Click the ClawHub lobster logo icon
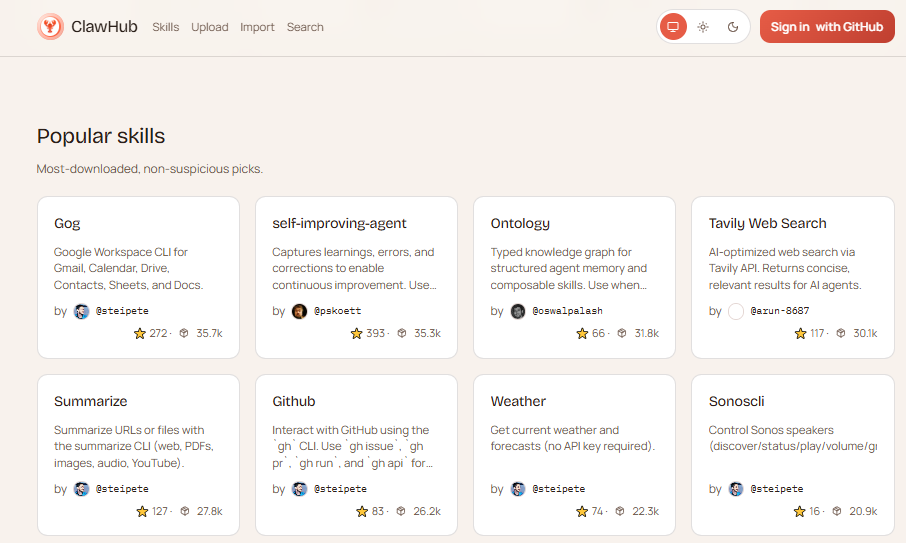 tap(50, 27)
